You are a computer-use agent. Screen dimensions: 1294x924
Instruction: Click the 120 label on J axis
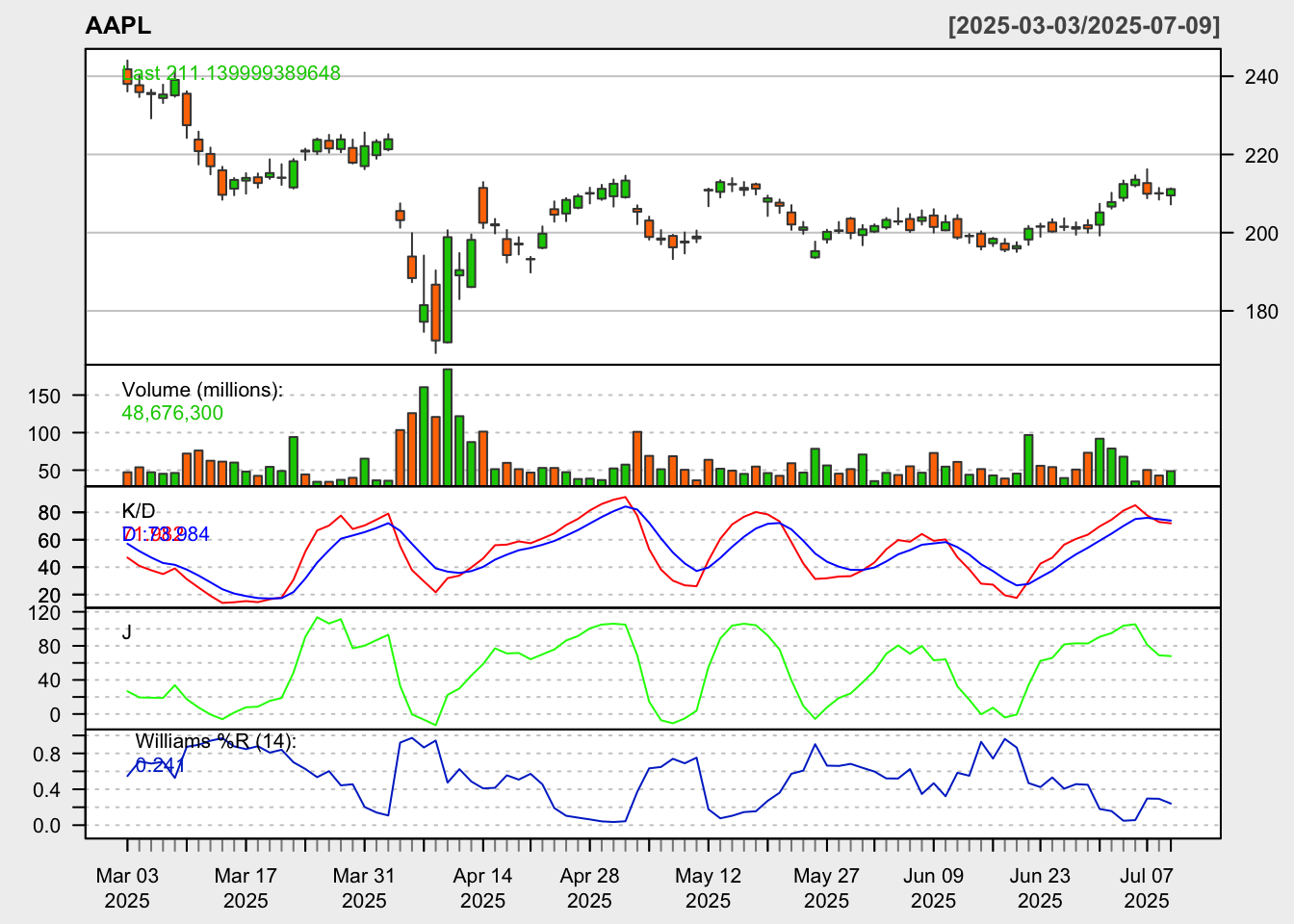point(44,612)
